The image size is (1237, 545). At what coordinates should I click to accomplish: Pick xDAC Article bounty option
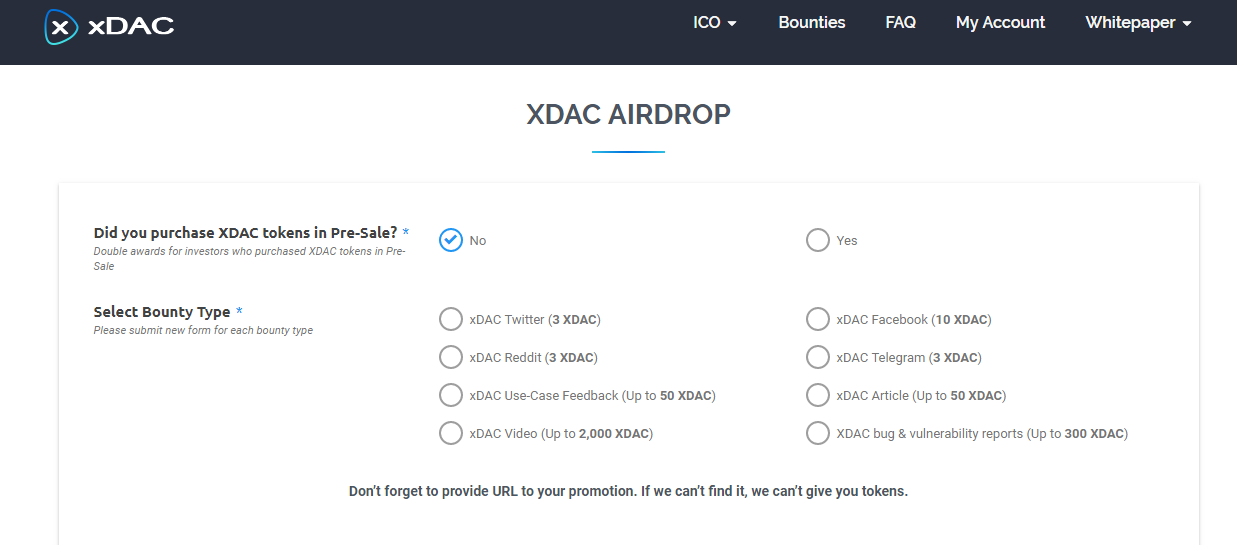pyautogui.click(x=818, y=395)
